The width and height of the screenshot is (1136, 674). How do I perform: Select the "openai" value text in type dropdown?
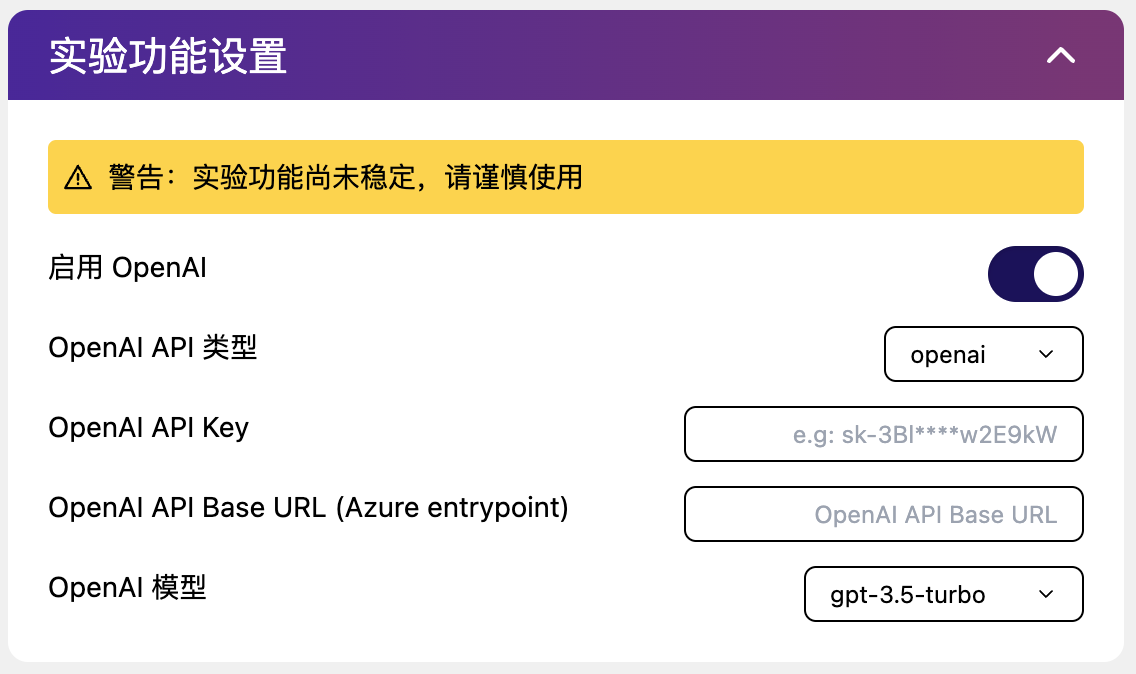pos(948,355)
